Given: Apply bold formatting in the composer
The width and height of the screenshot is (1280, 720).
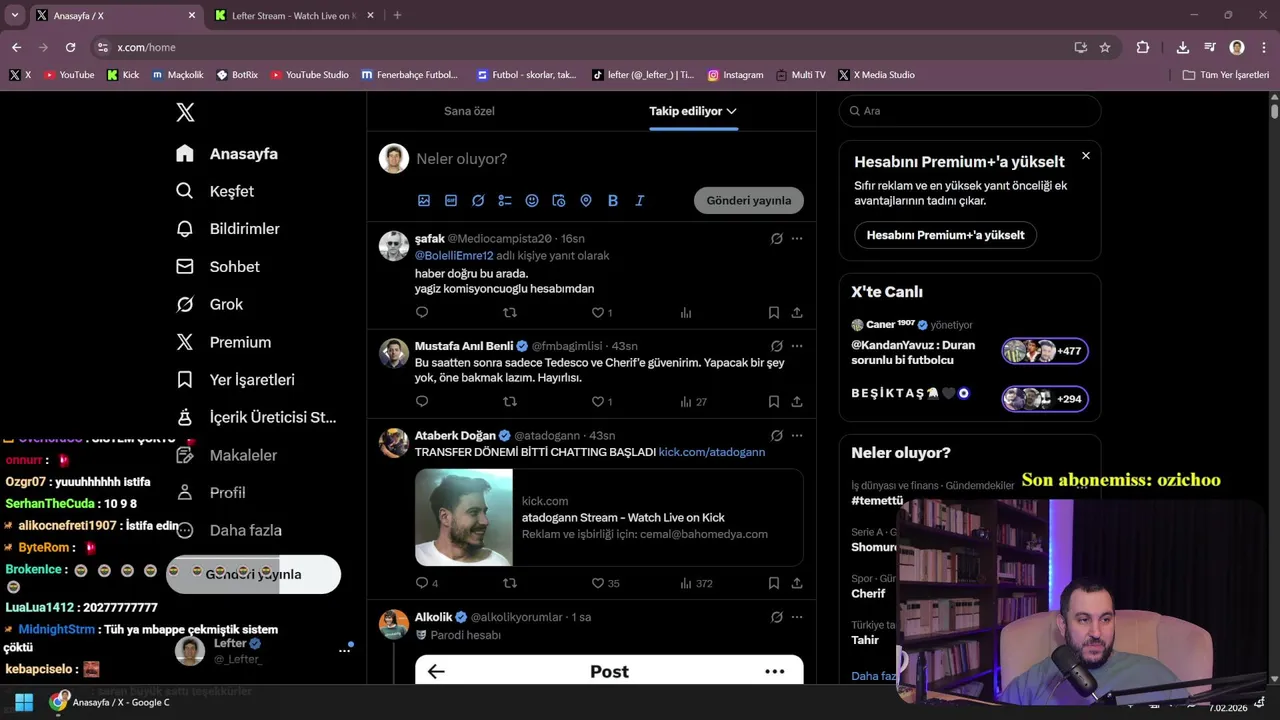Looking at the screenshot, I should [x=613, y=200].
